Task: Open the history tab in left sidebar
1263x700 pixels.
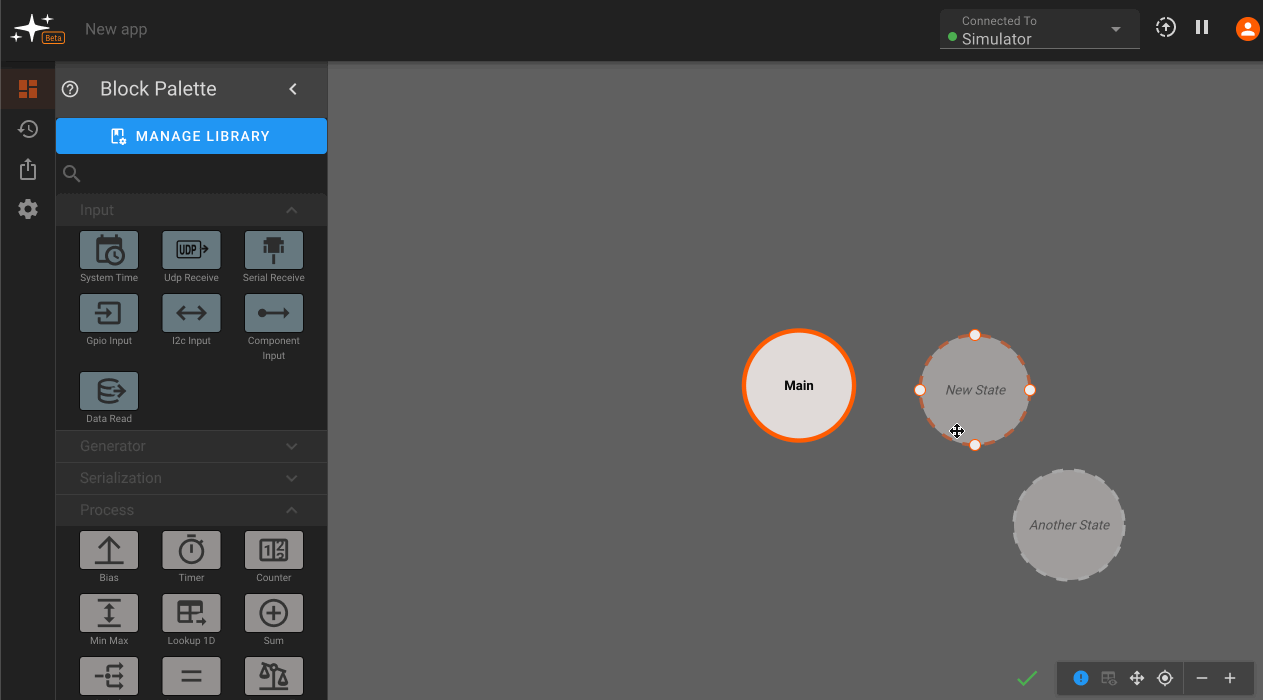Action: click(x=28, y=129)
